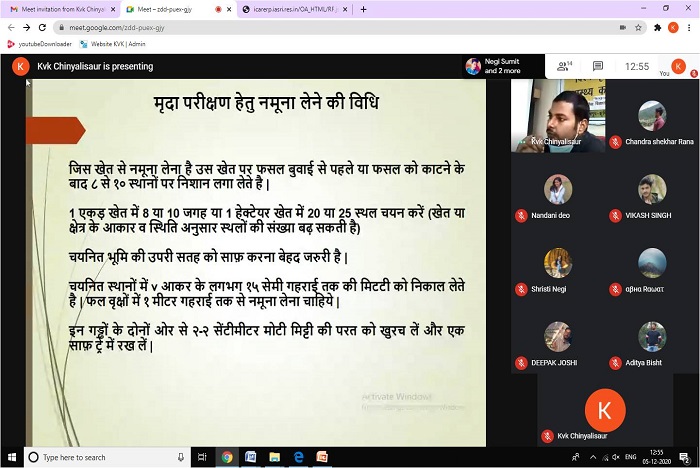Open the Chrome profile avatar icon
This screenshot has height=468, width=700.
pyautogui.click(x=673, y=27)
